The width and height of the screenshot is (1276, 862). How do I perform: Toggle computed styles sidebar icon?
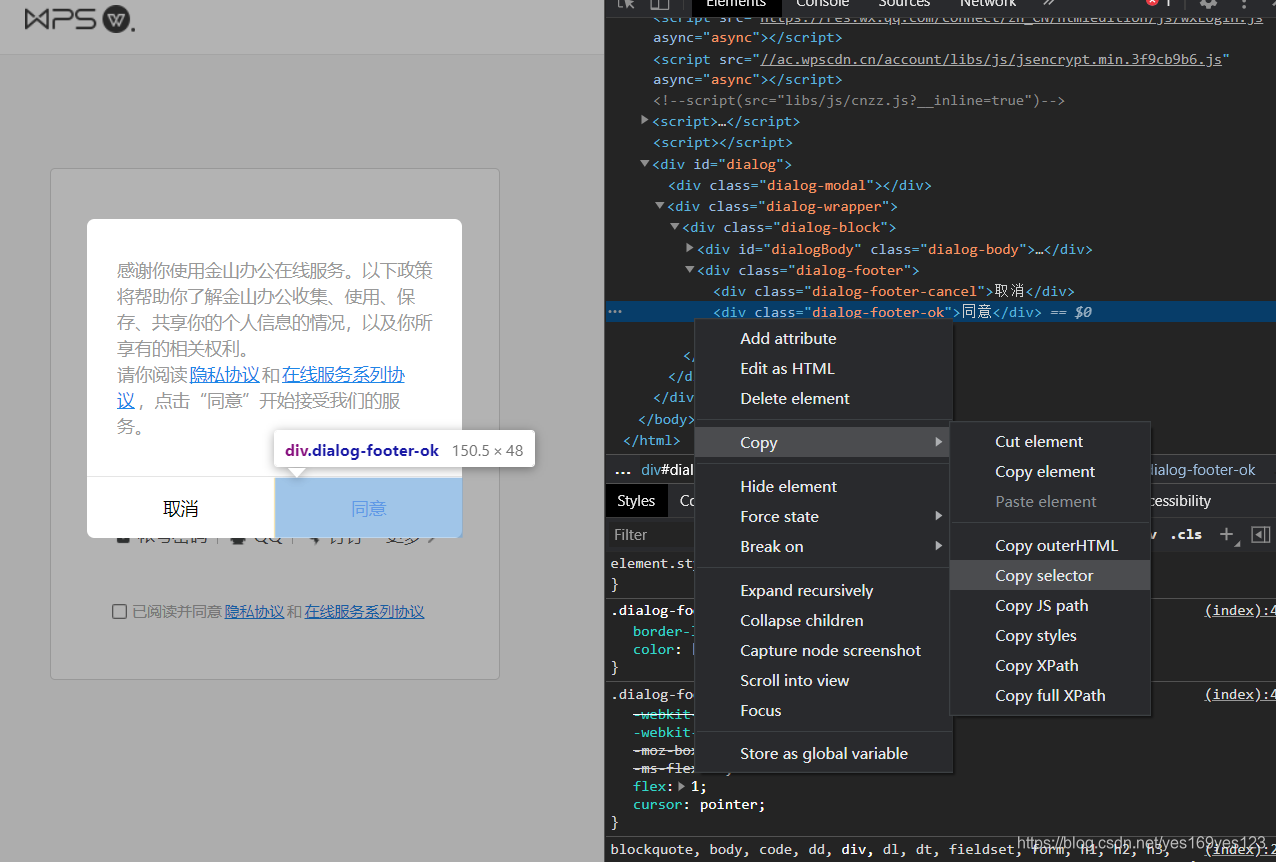tap(1261, 534)
